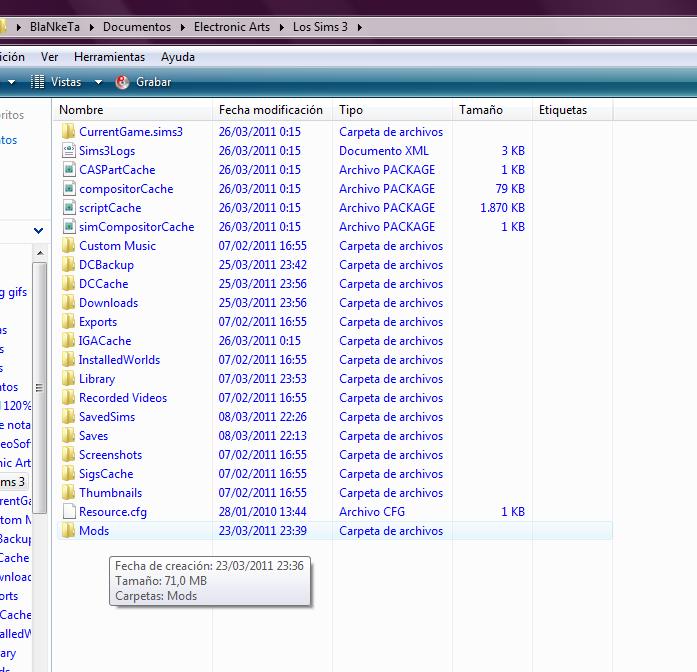The height and width of the screenshot is (672, 697).
Task: Click the Vistas view icon
Action: (38, 82)
